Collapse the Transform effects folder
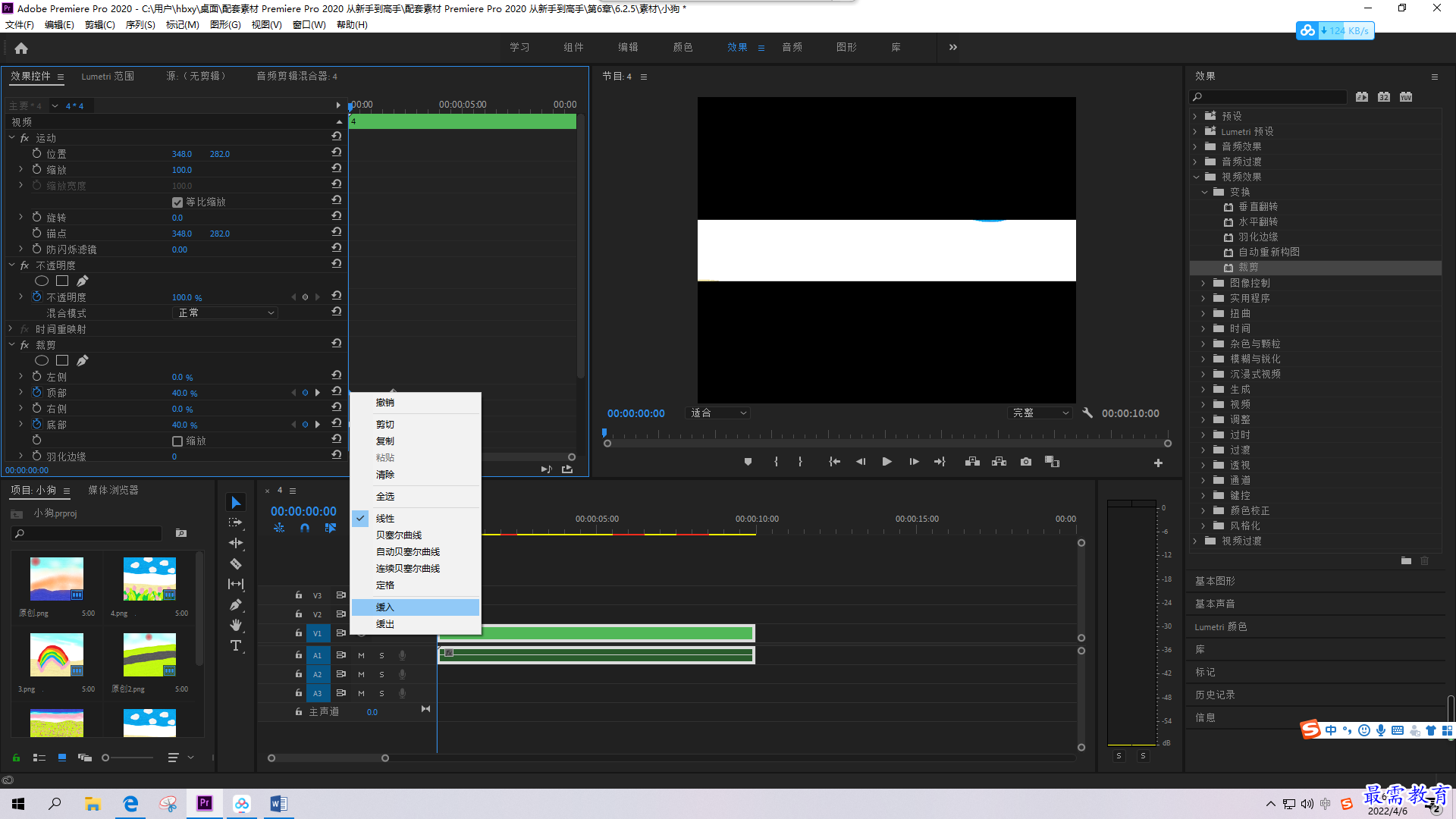 1204,192
